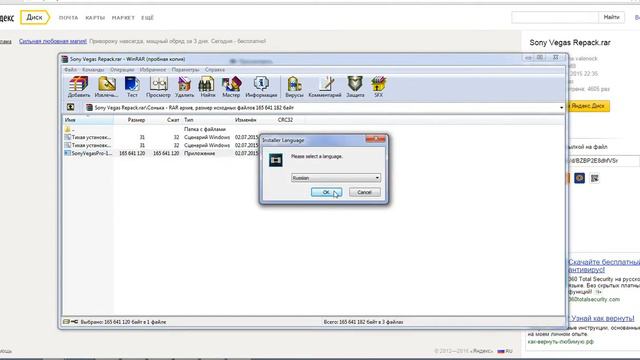Click the Вирусы (Virus scan) icon
640x360 pixels.
[294, 87]
